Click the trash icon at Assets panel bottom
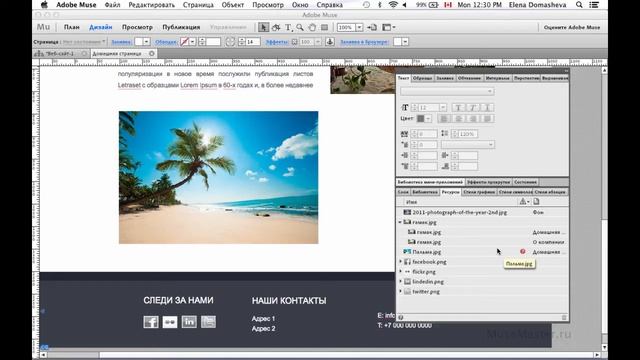 tap(564, 317)
